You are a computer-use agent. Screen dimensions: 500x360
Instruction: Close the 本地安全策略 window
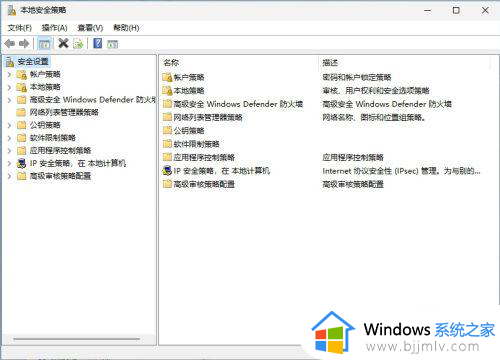(x=485, y=10)
